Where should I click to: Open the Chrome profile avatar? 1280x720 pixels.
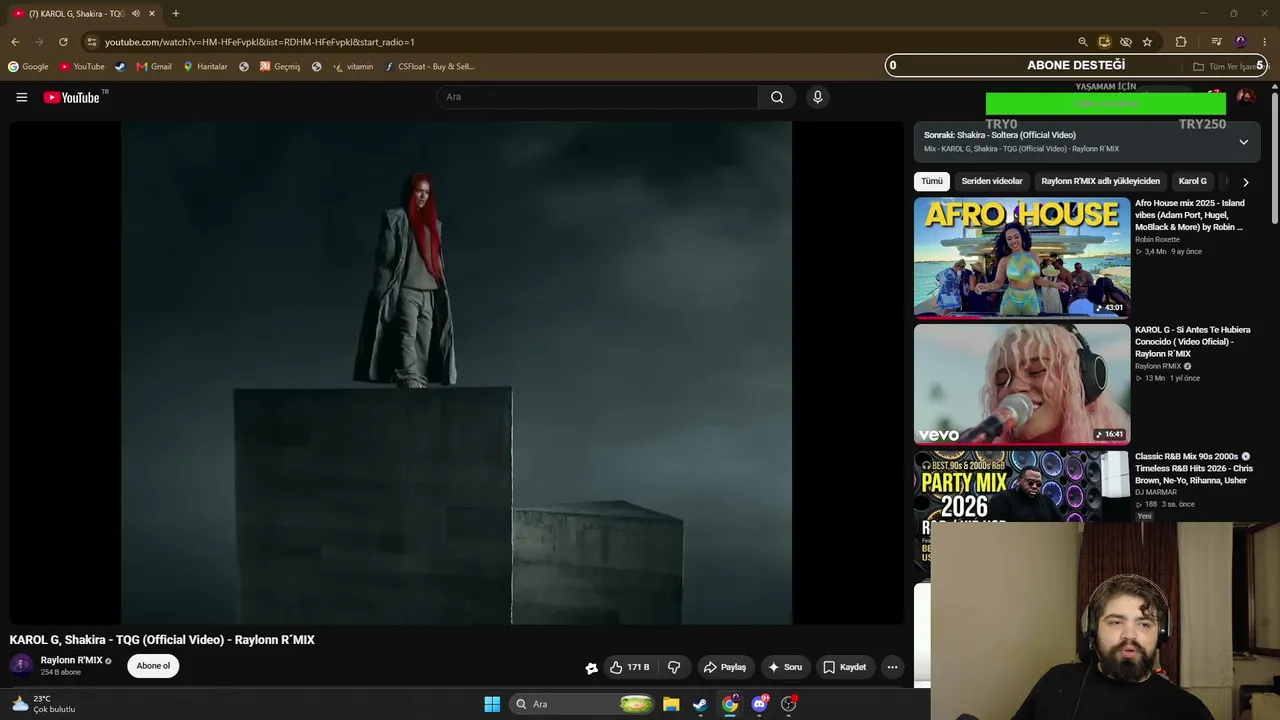tap(1241, 42)
